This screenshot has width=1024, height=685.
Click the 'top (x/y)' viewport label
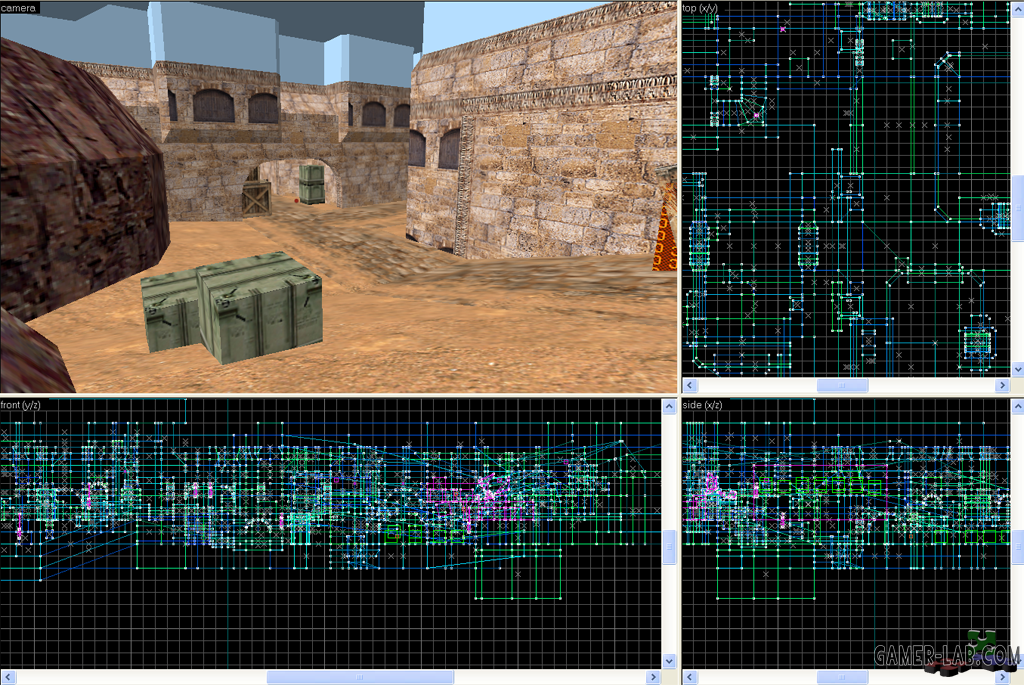(699, 8)
